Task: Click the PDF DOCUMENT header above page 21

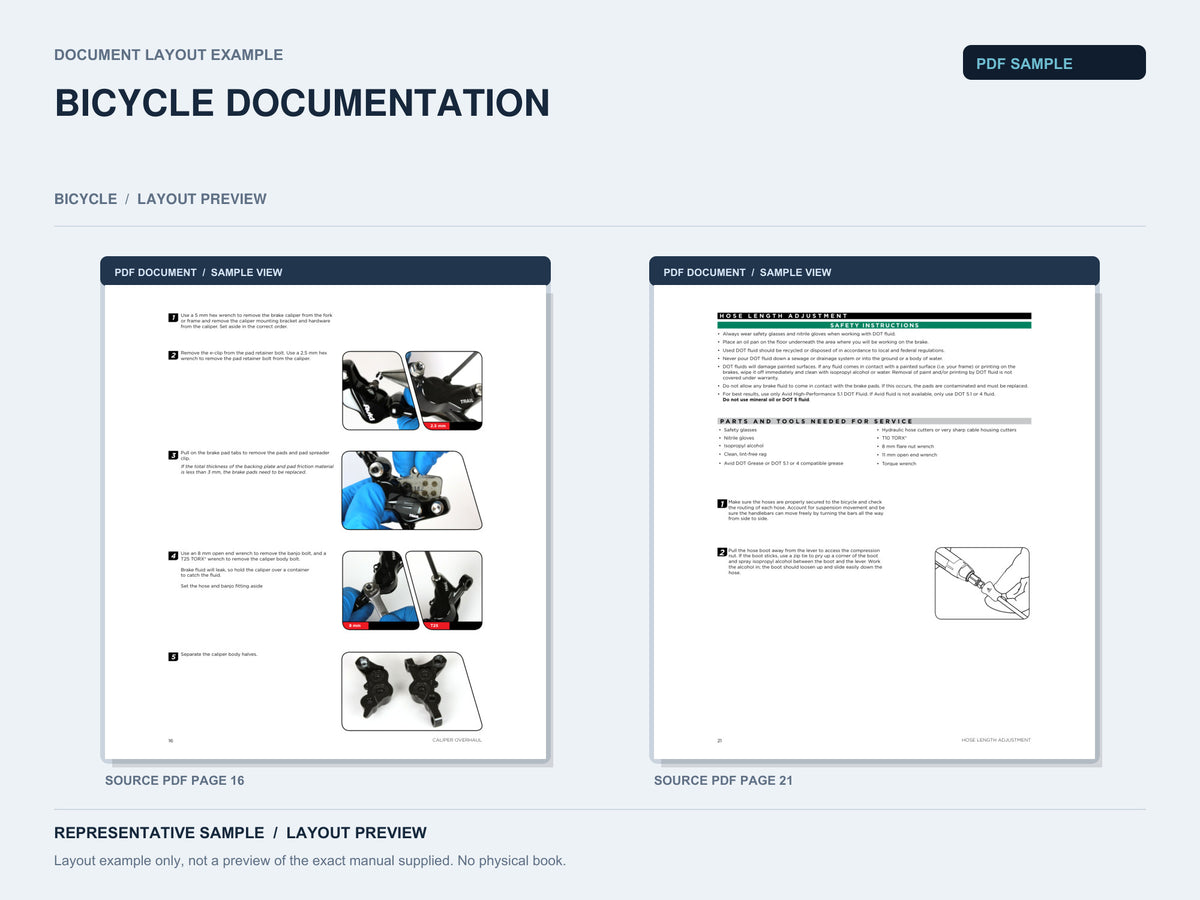Action: tap(874, 272)
